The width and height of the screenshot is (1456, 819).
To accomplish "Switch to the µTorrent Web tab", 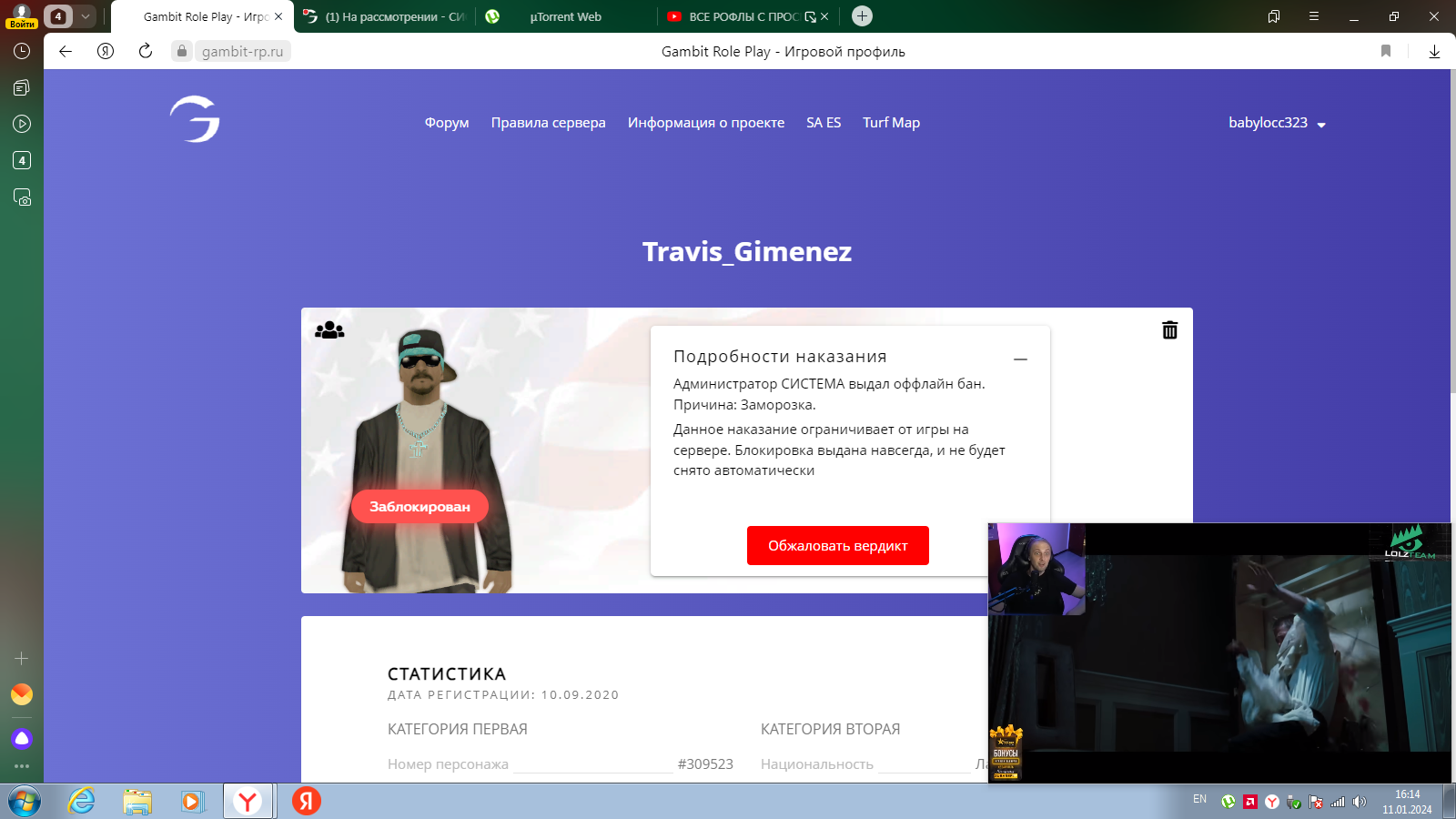I will pos(565,16).
